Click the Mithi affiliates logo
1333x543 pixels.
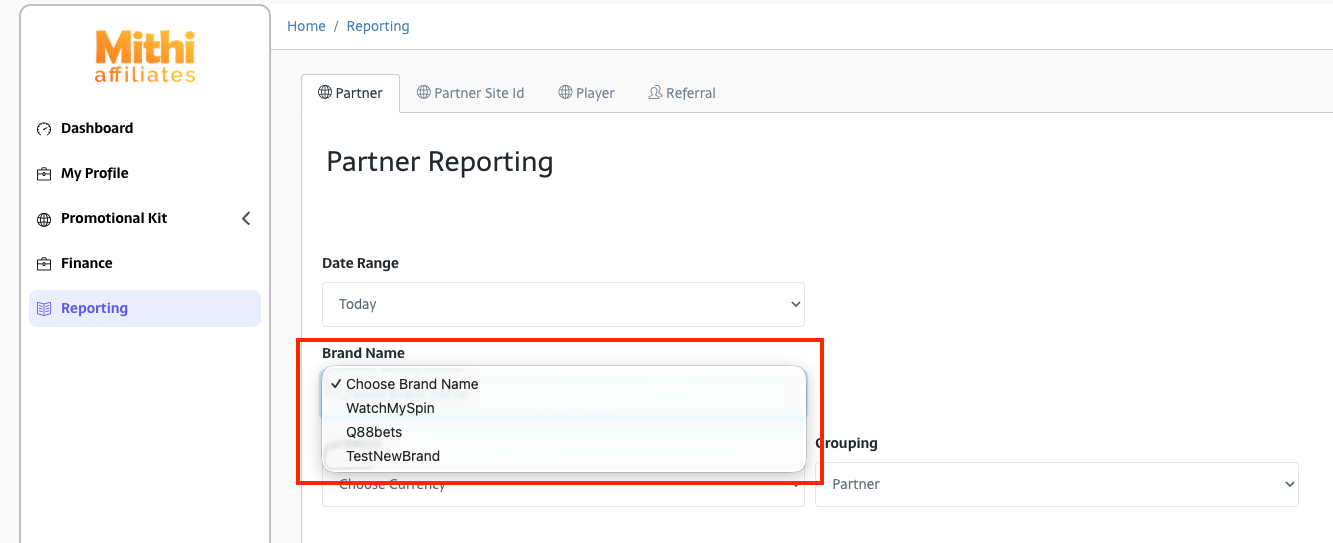(x=145, y=57)
